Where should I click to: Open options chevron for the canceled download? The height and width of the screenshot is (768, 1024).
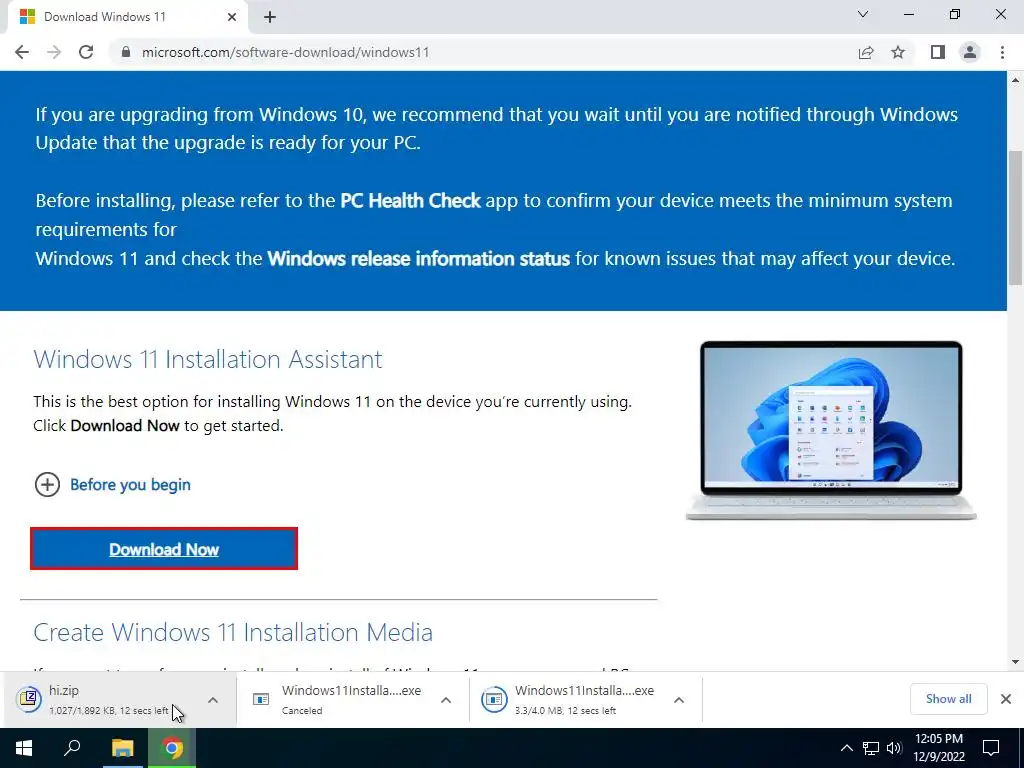(x=446, y=700)
